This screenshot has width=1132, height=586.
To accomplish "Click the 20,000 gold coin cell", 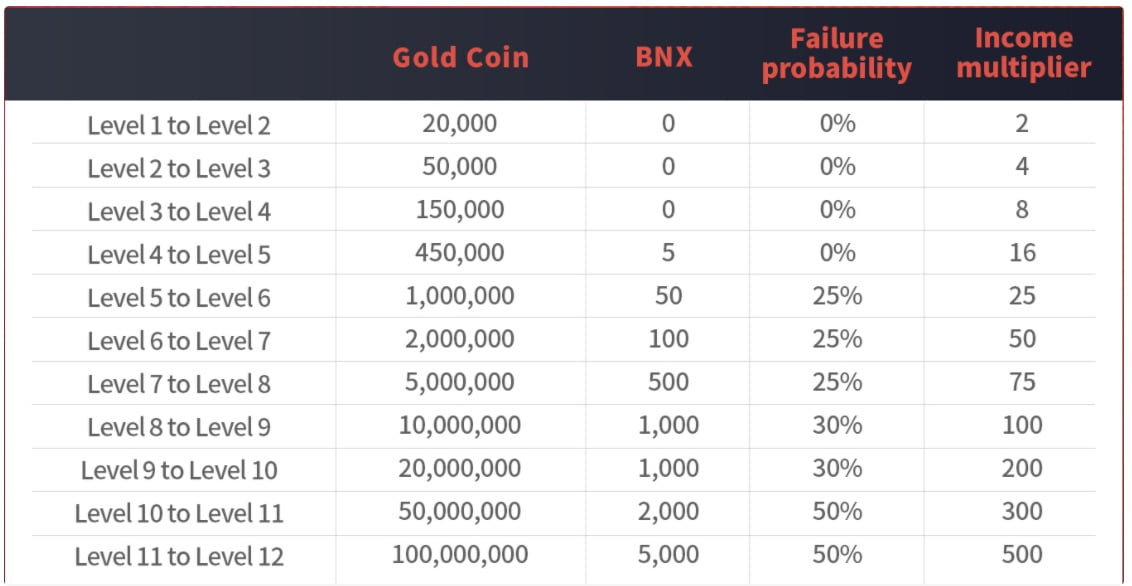I will click(x=460, y=124).
